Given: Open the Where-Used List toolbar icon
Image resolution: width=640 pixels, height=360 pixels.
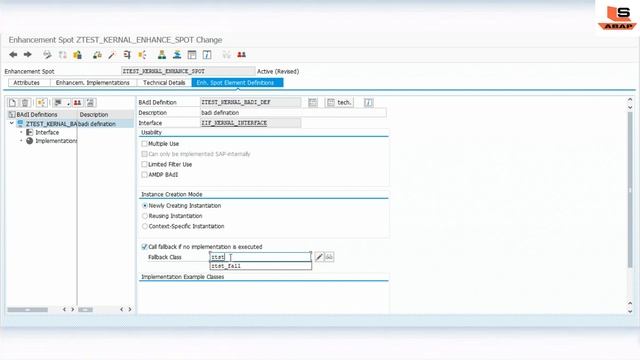Looking at the screenshot, I should (x=127, y=55).
